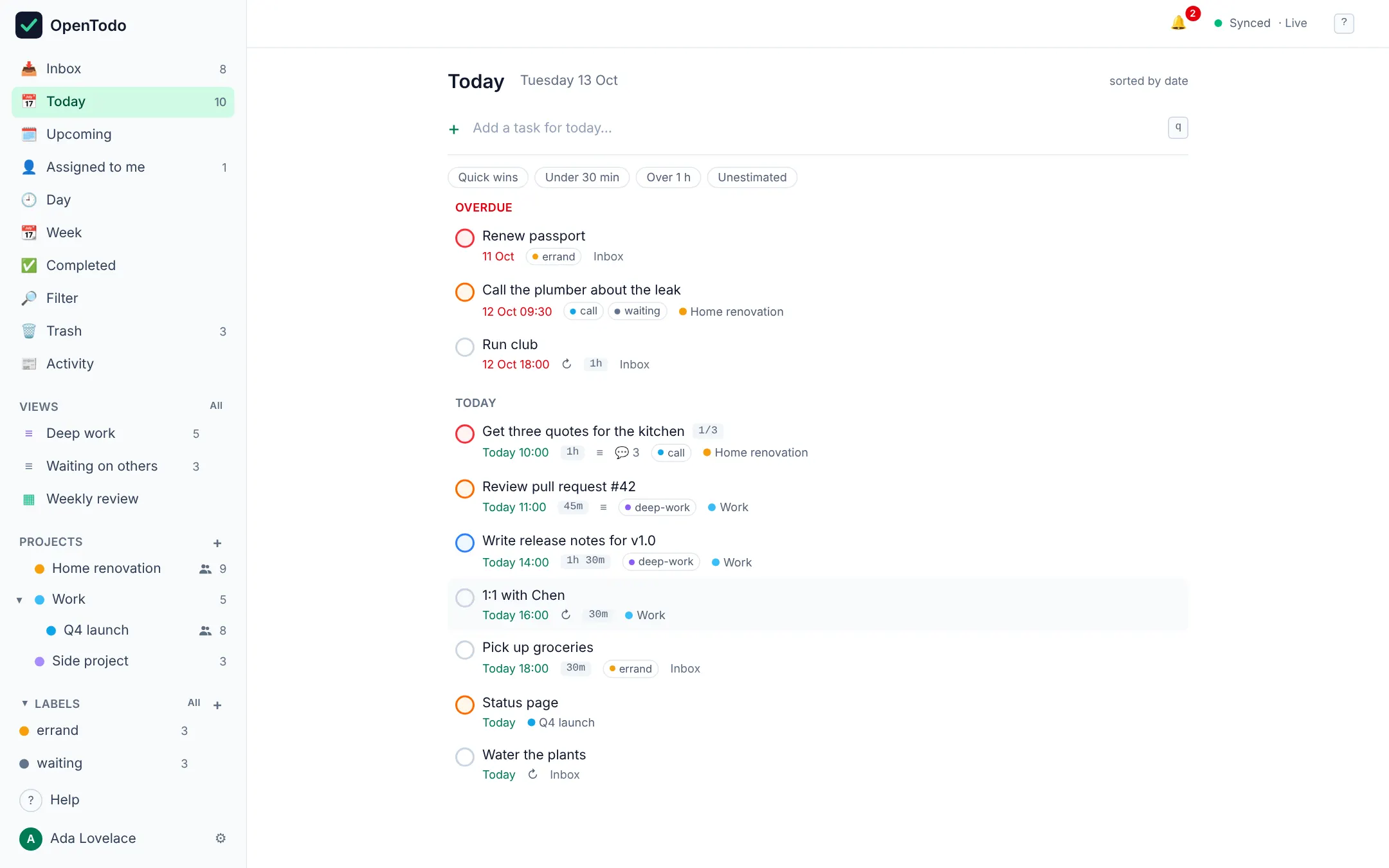Filter by Quick wins

pyautogui.click(x=488, y=177)
